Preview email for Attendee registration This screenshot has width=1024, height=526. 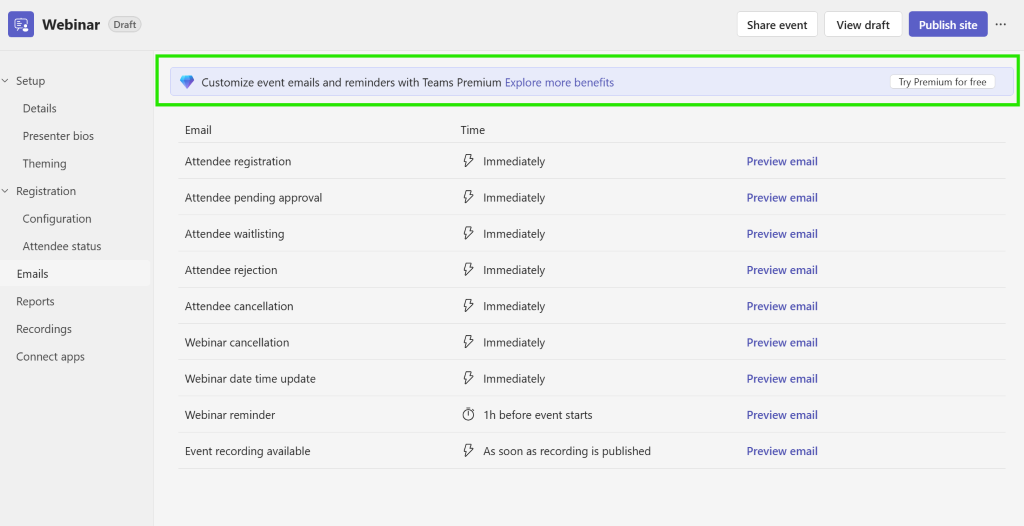pyautogui.click(x=782, y=161)
